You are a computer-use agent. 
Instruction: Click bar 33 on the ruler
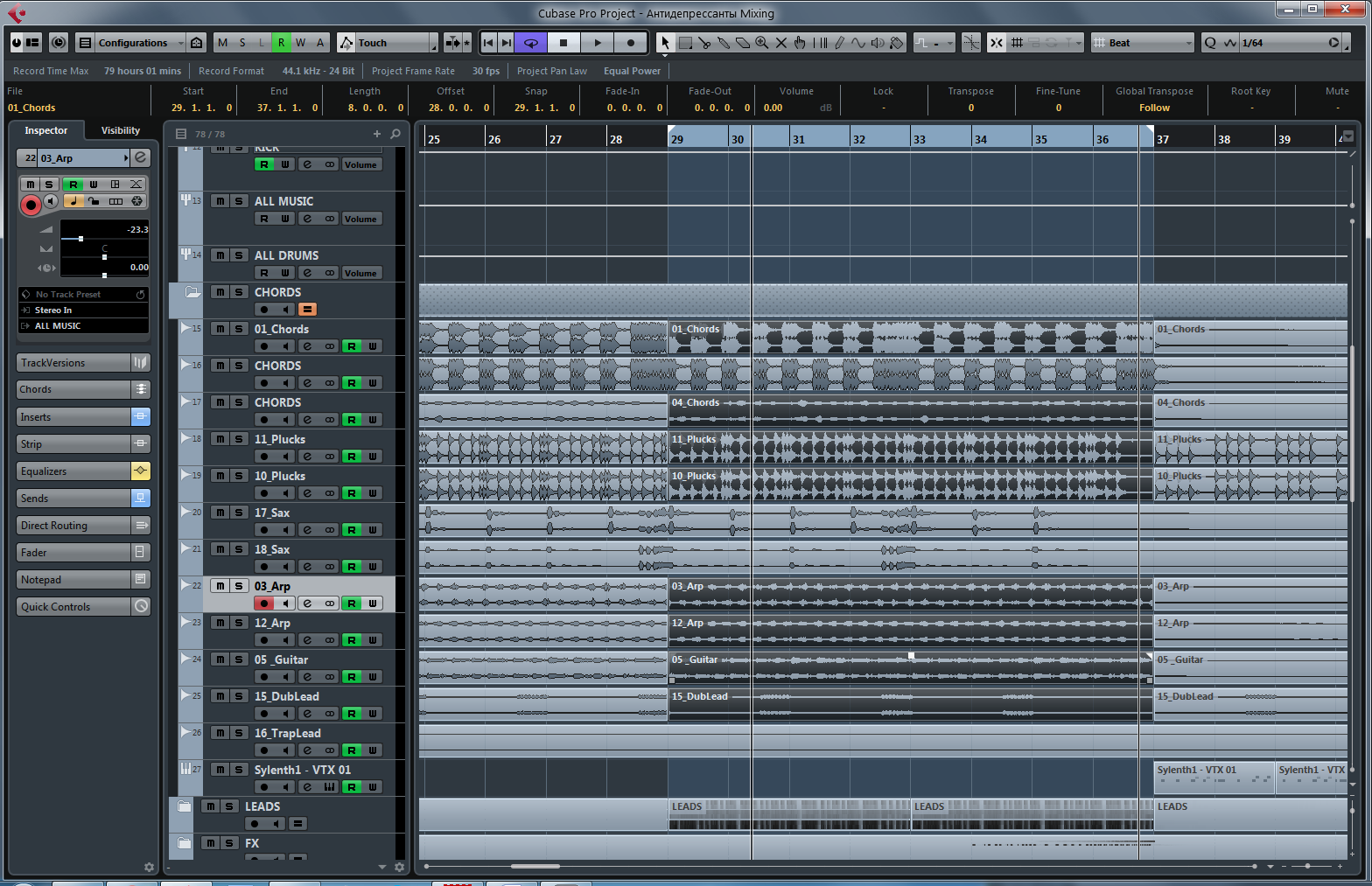(x=919, y=139)
